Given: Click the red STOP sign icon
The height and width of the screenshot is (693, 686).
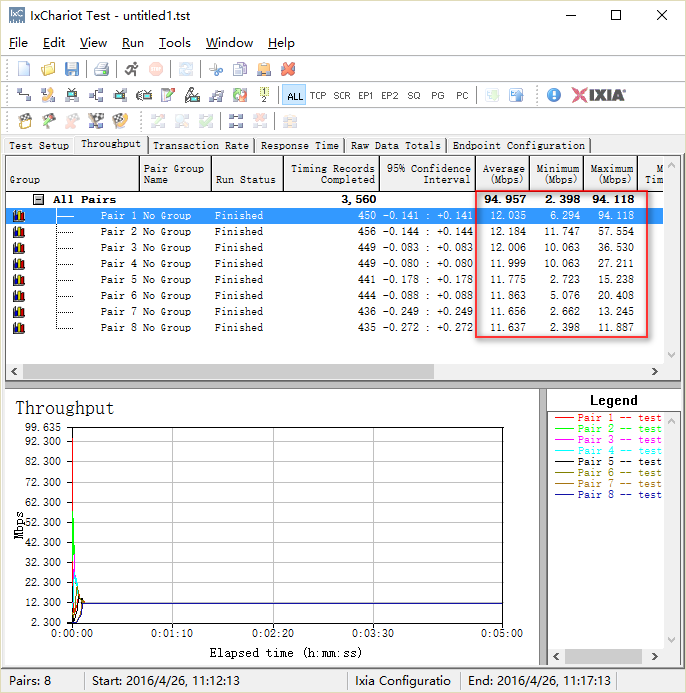Looking at the screenshot, I should click(156, 69).
